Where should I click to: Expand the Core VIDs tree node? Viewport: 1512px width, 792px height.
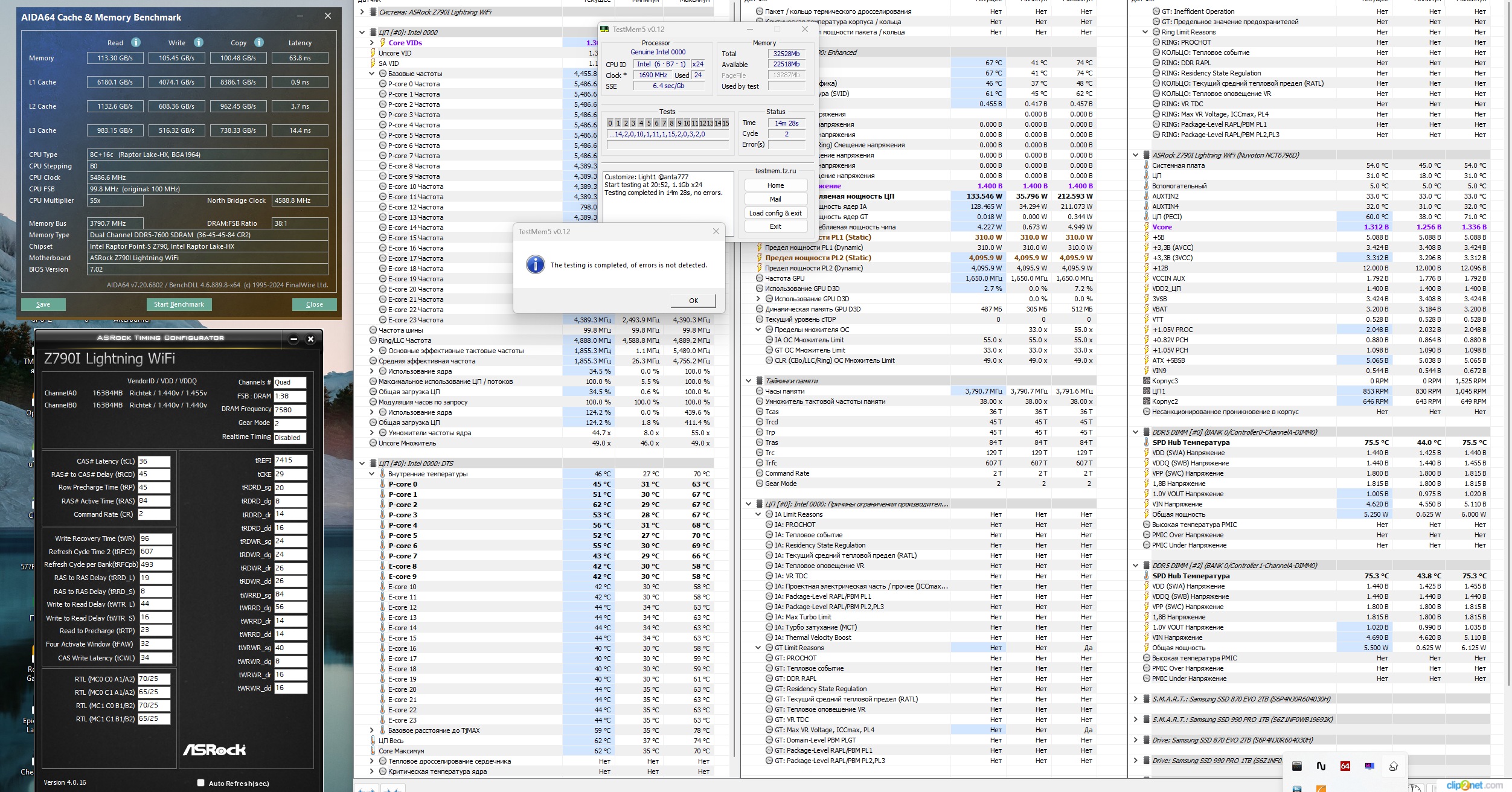[372, 43]
